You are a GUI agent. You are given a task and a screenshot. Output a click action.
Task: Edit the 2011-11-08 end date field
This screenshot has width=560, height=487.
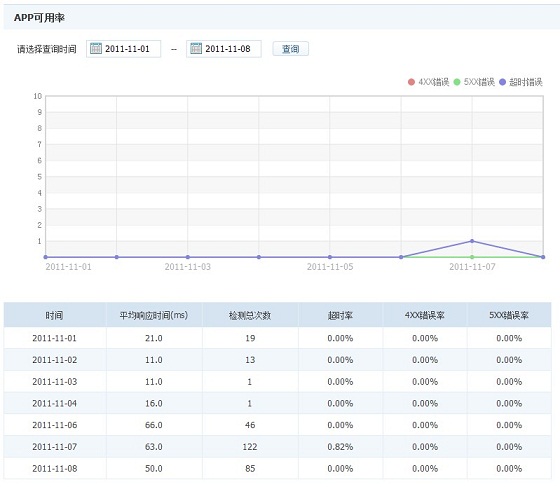pyautogui.click(x=224, y=49)
